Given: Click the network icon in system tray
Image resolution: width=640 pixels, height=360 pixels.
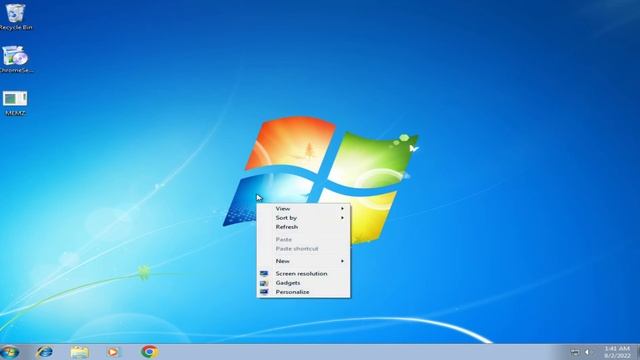Looking at the screenshot, I should point(575,352).
